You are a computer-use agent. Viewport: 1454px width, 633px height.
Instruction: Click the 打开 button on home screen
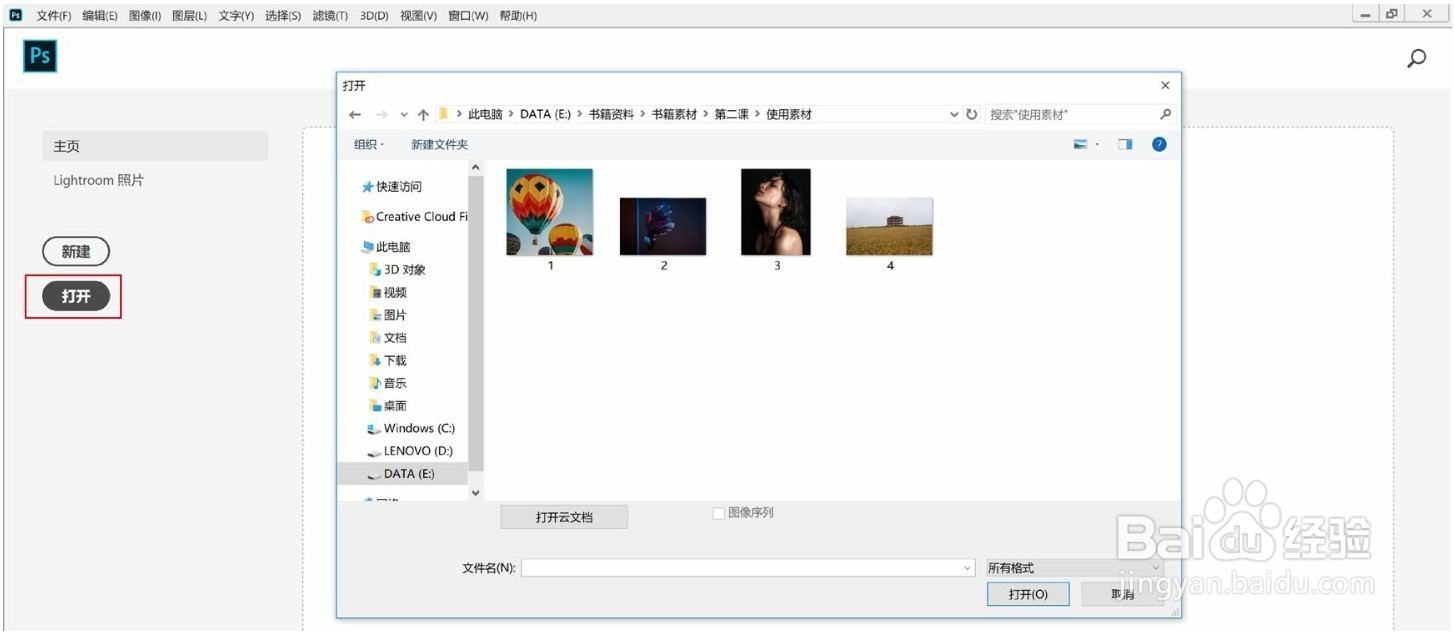click(76, 296)
